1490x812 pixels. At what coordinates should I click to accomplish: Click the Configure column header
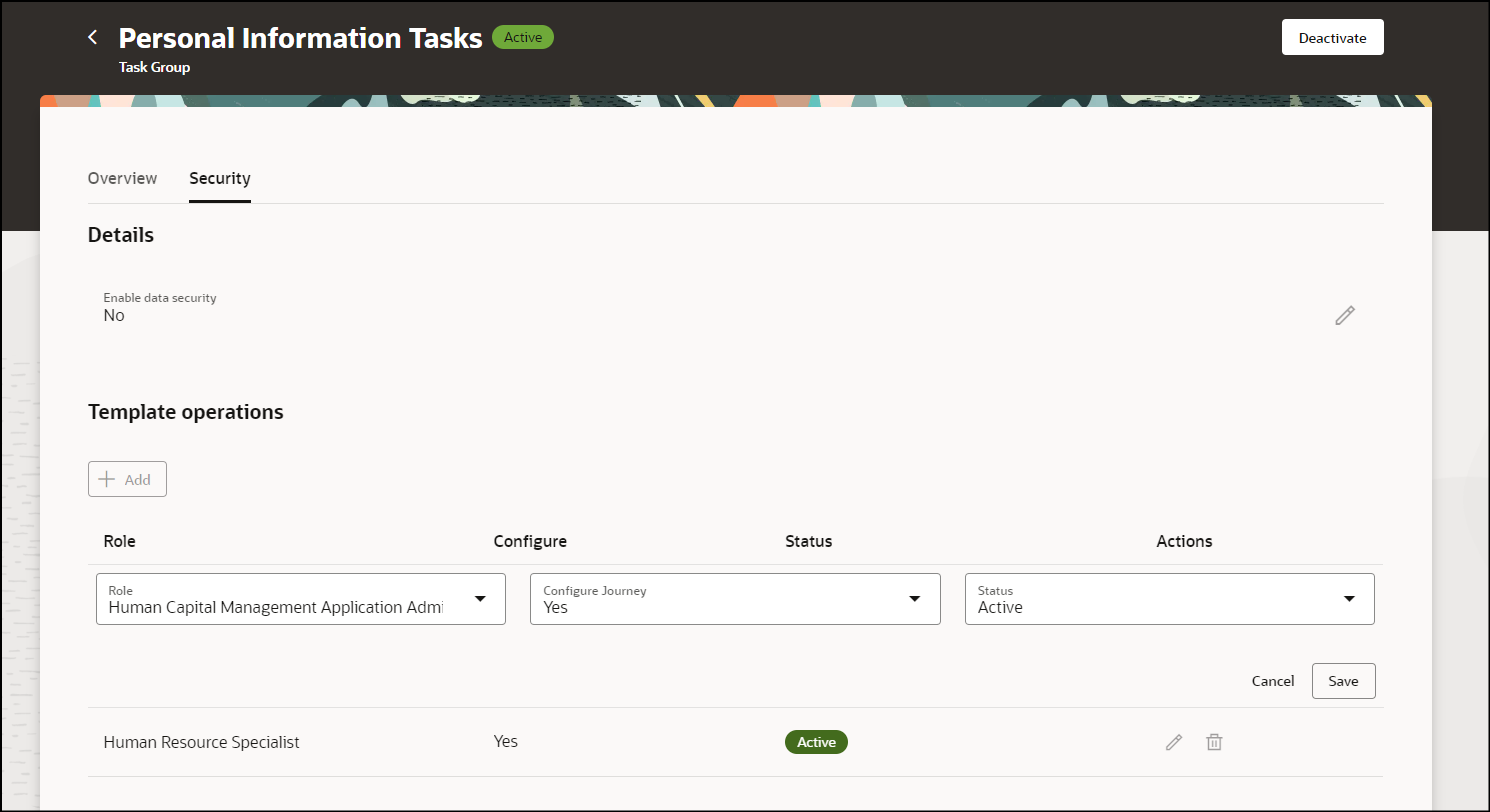[530, 541]
